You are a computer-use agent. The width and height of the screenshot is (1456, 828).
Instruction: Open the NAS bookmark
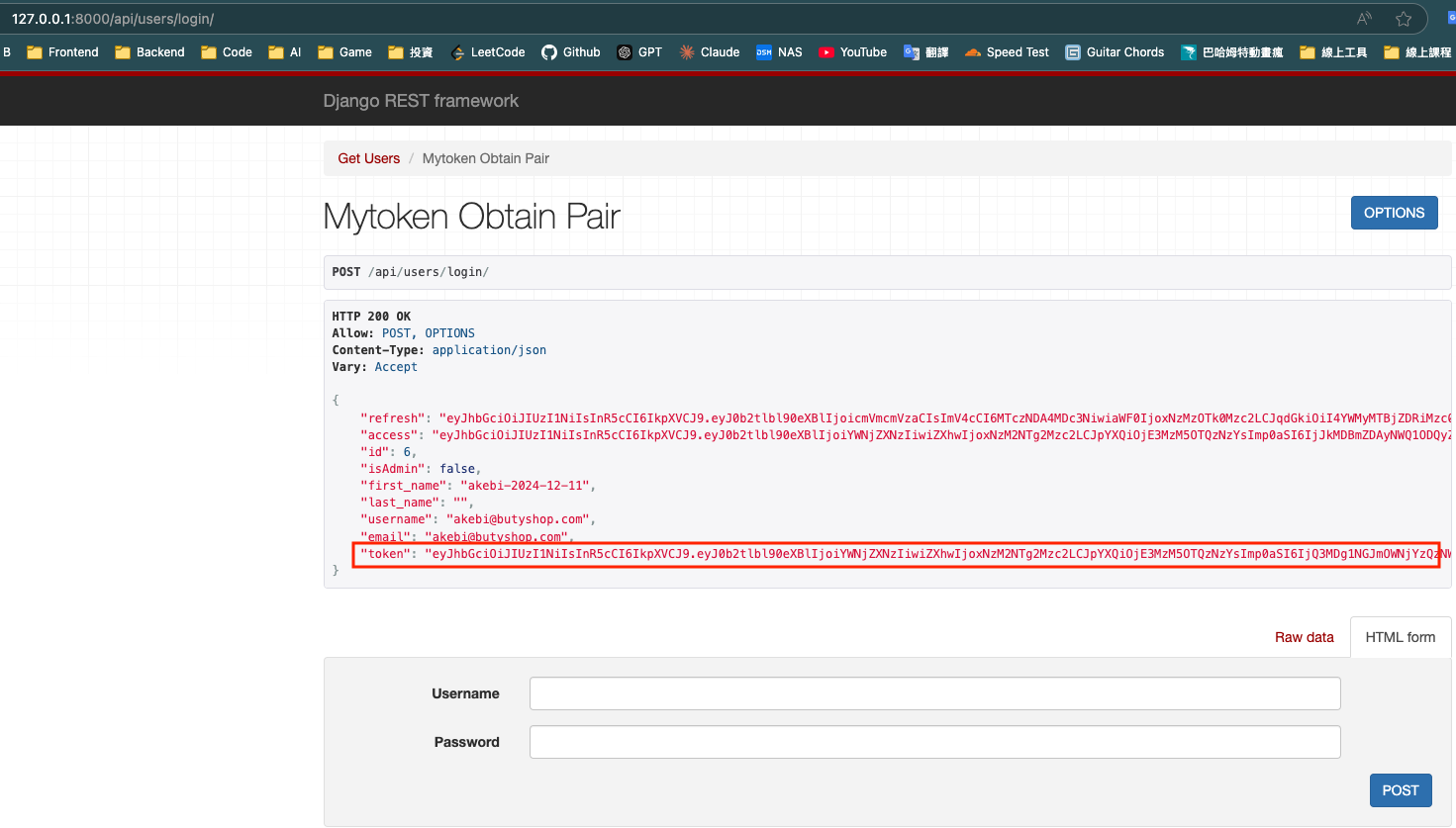click(779, 52)
